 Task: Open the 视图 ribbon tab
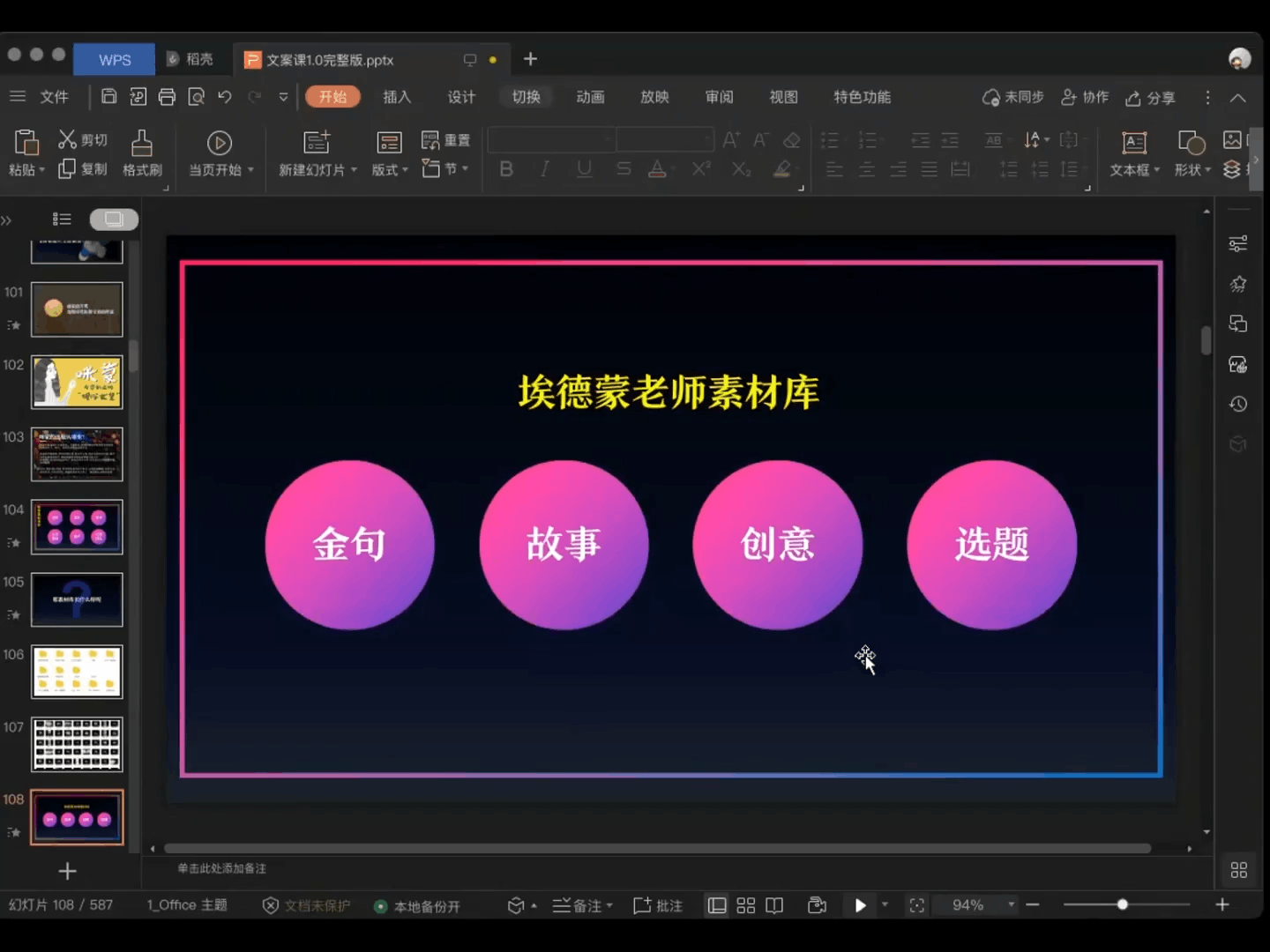tap(783, 97)
